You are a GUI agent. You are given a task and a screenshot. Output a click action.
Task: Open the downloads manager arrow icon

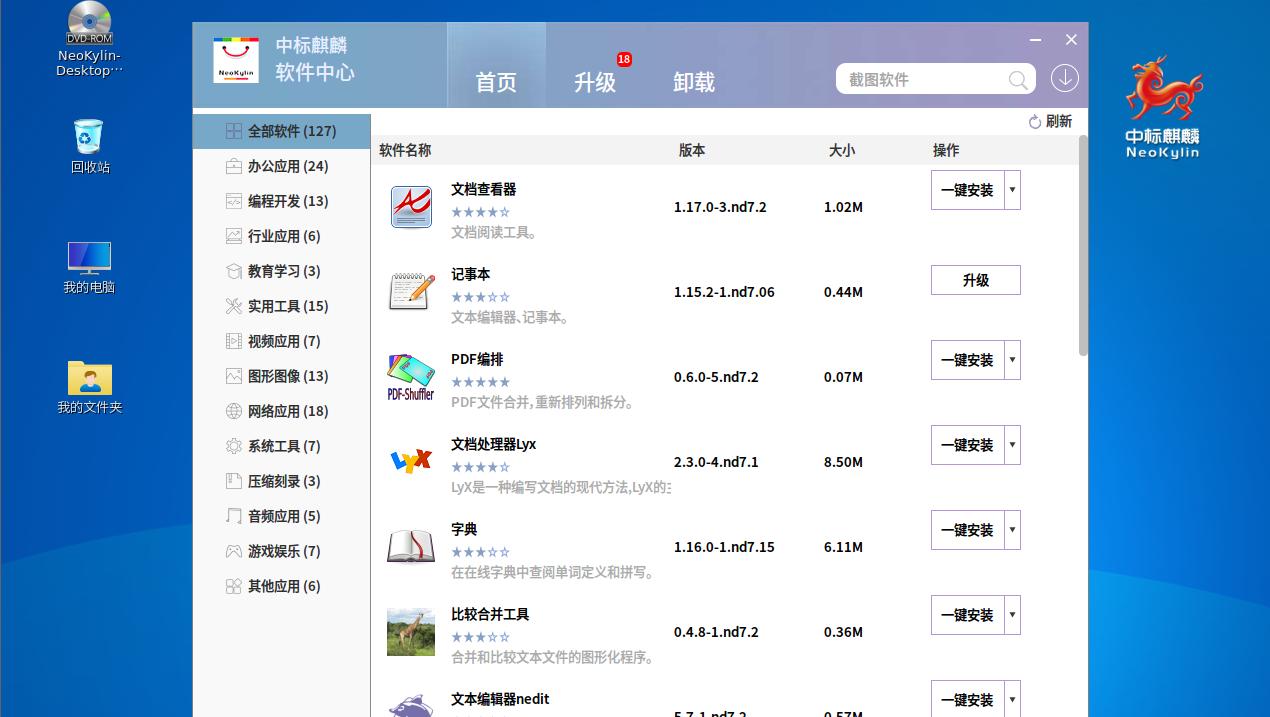(1065, 78)
